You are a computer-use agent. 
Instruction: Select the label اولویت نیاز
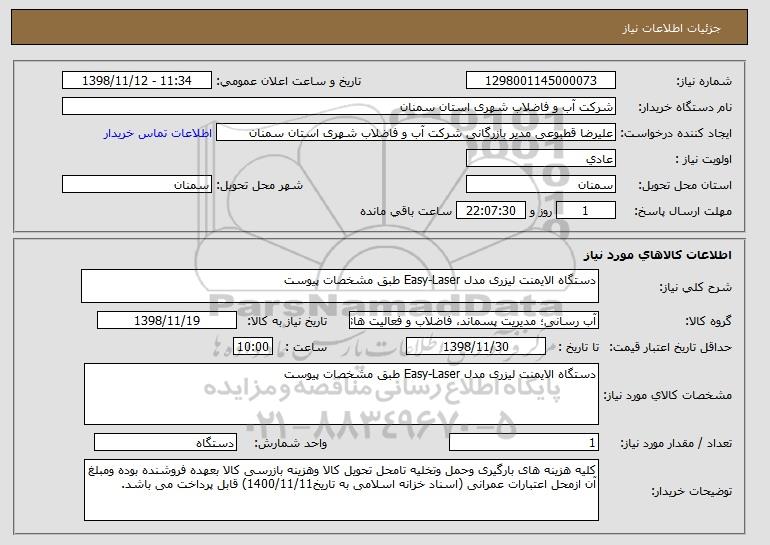point(703,159)
